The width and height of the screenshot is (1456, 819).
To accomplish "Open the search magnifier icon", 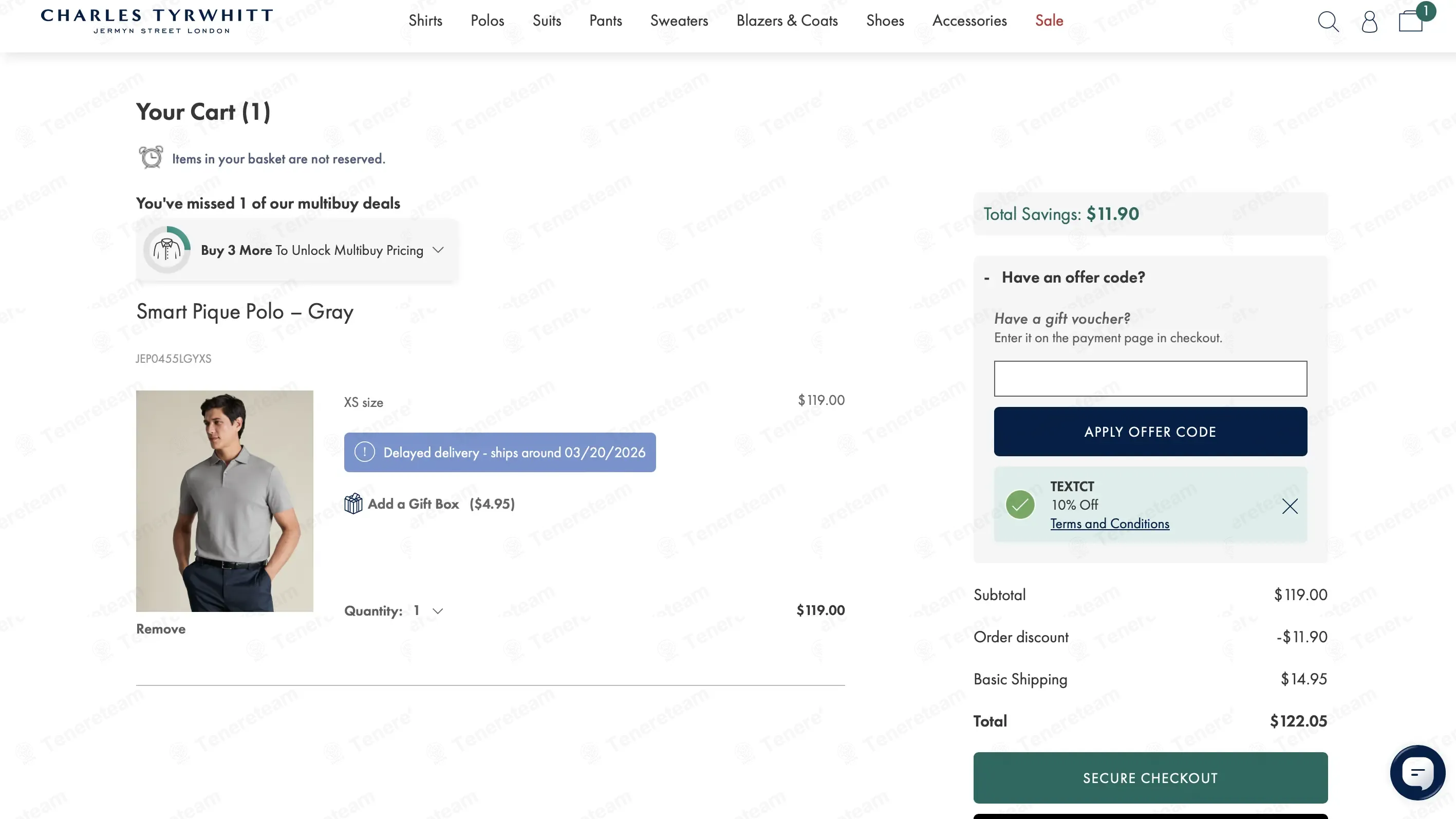I will tap(1328, 22).
